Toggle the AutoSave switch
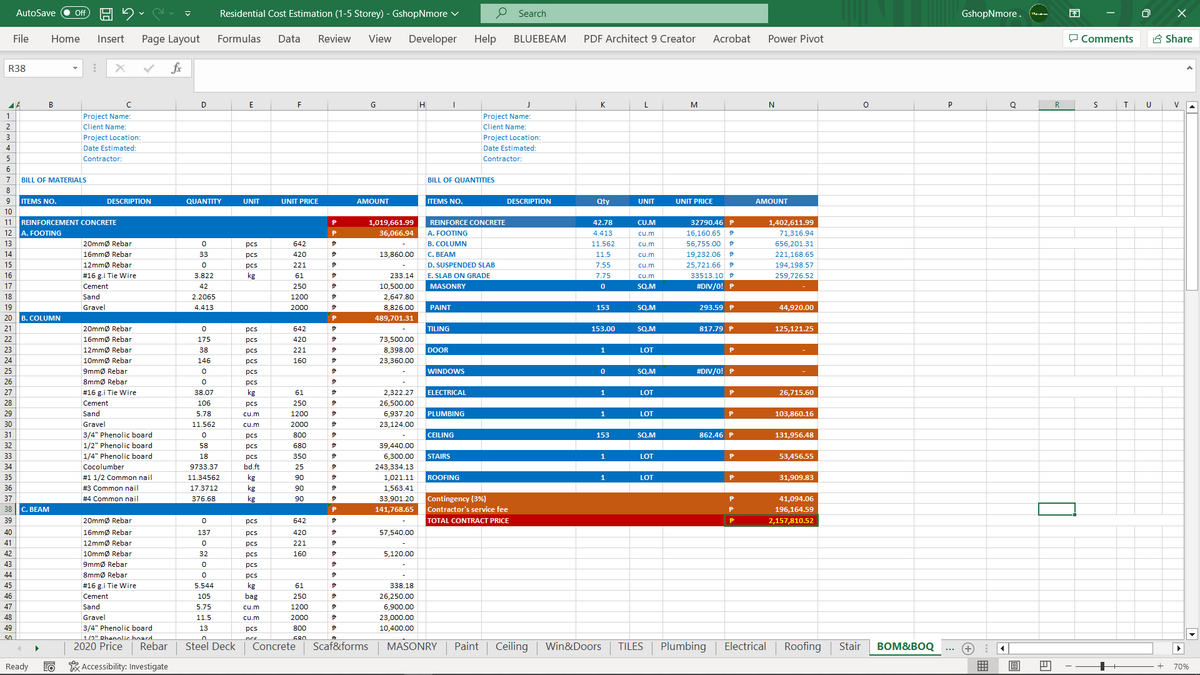Screen dimensions: 1200x675 coord(75,13)
